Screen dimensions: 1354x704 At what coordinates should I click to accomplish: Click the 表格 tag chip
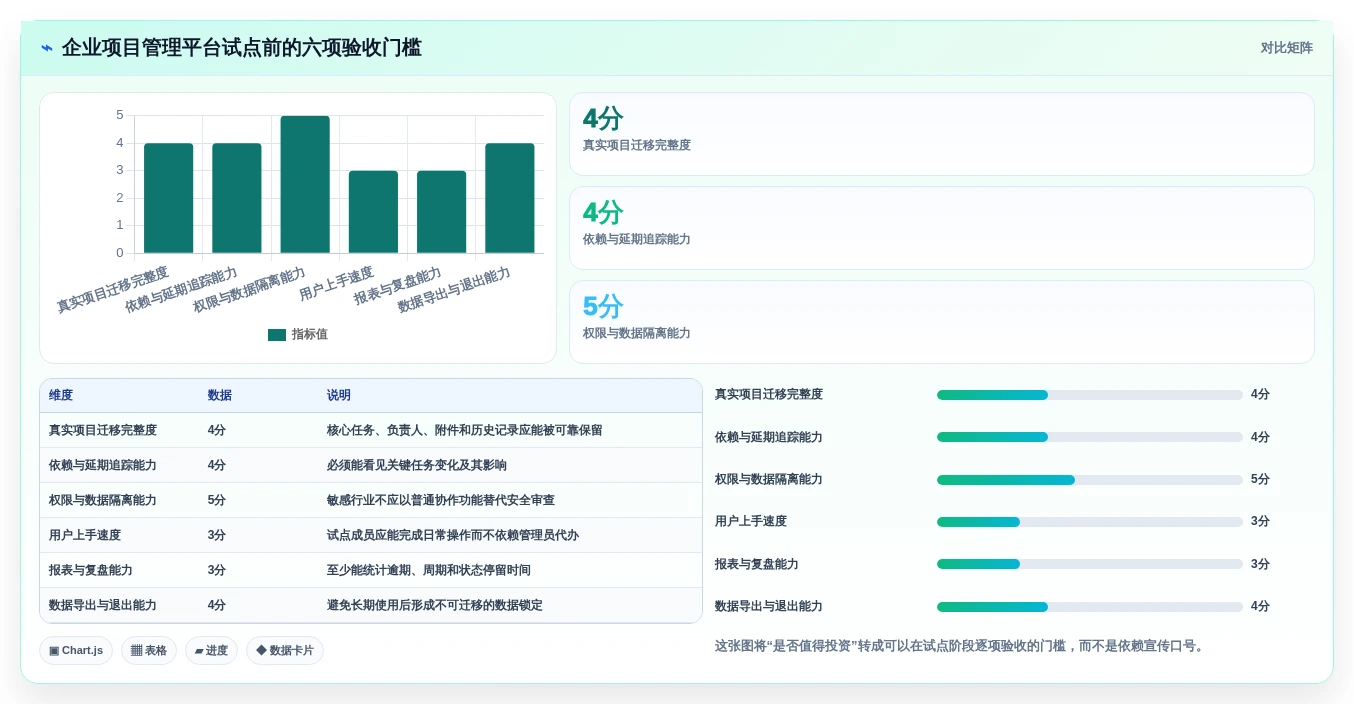point(149,650)
